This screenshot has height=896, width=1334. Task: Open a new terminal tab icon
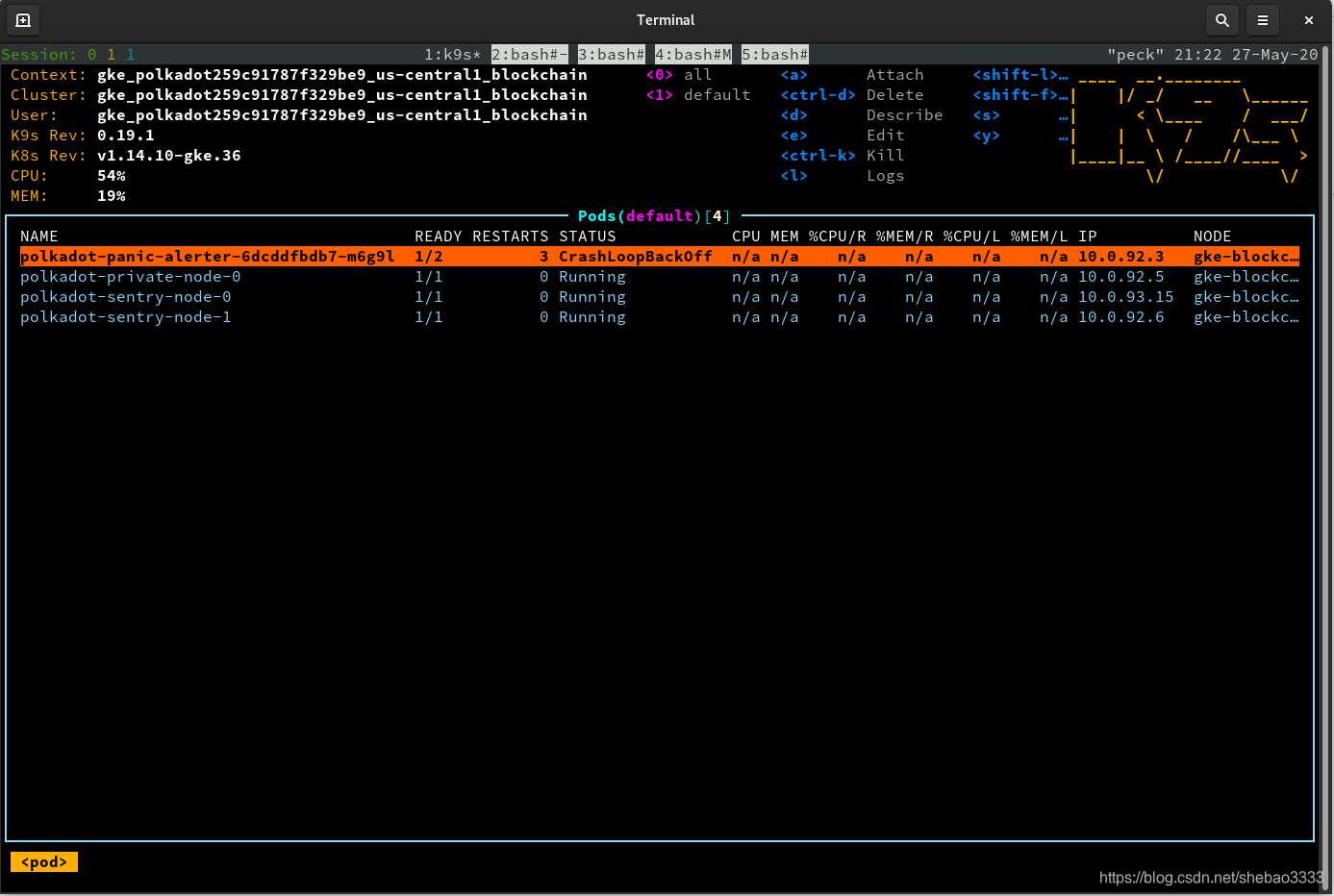coord(23,19)
